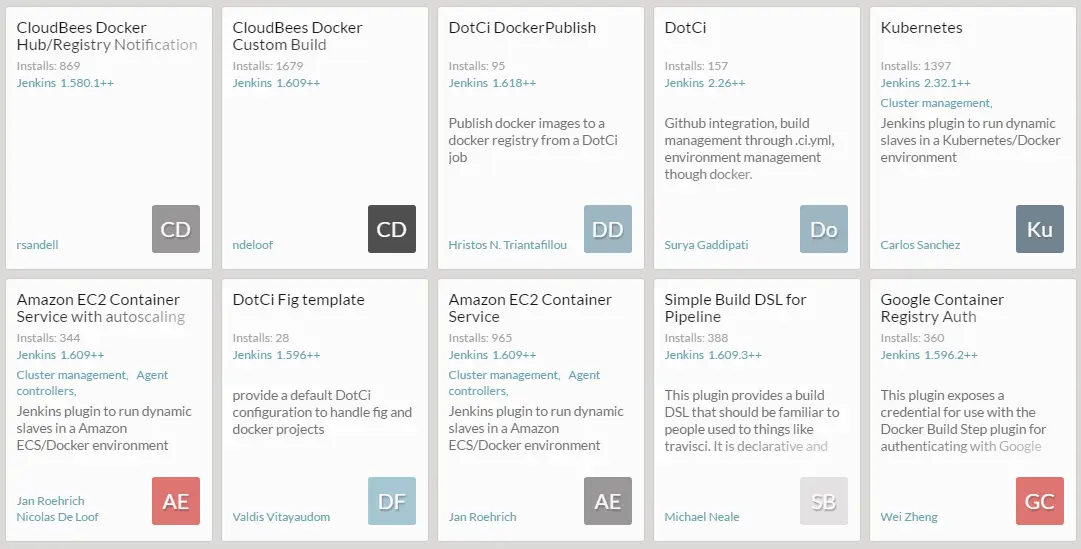
Task: Click the gray AE icon on Amazon EC2 Container Service
Action: pyautogui.click(x=608, y=501)
